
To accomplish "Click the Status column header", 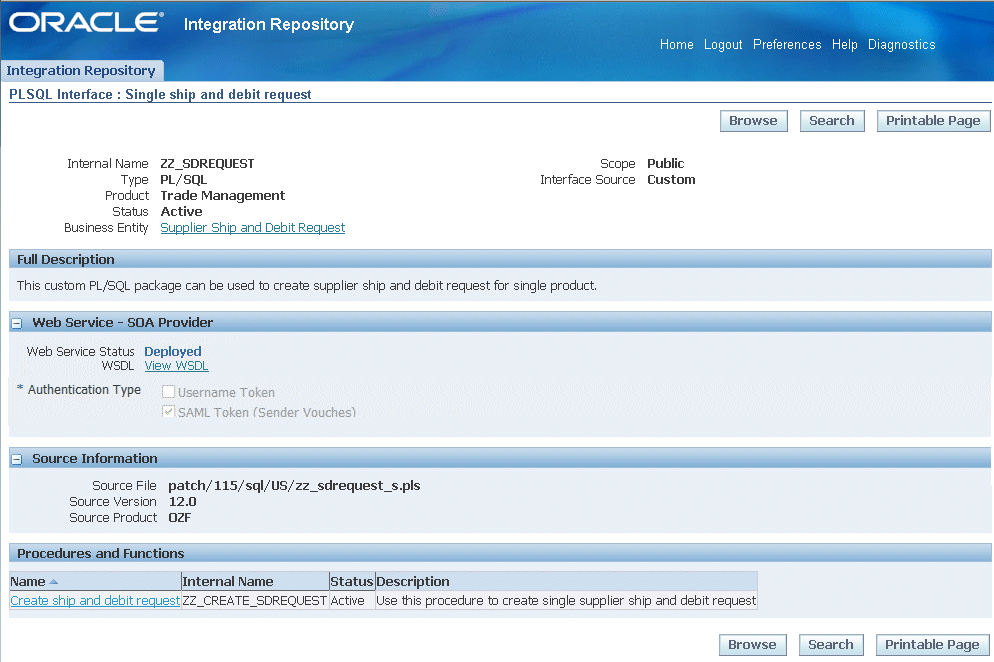I will [x=352, y=581].
